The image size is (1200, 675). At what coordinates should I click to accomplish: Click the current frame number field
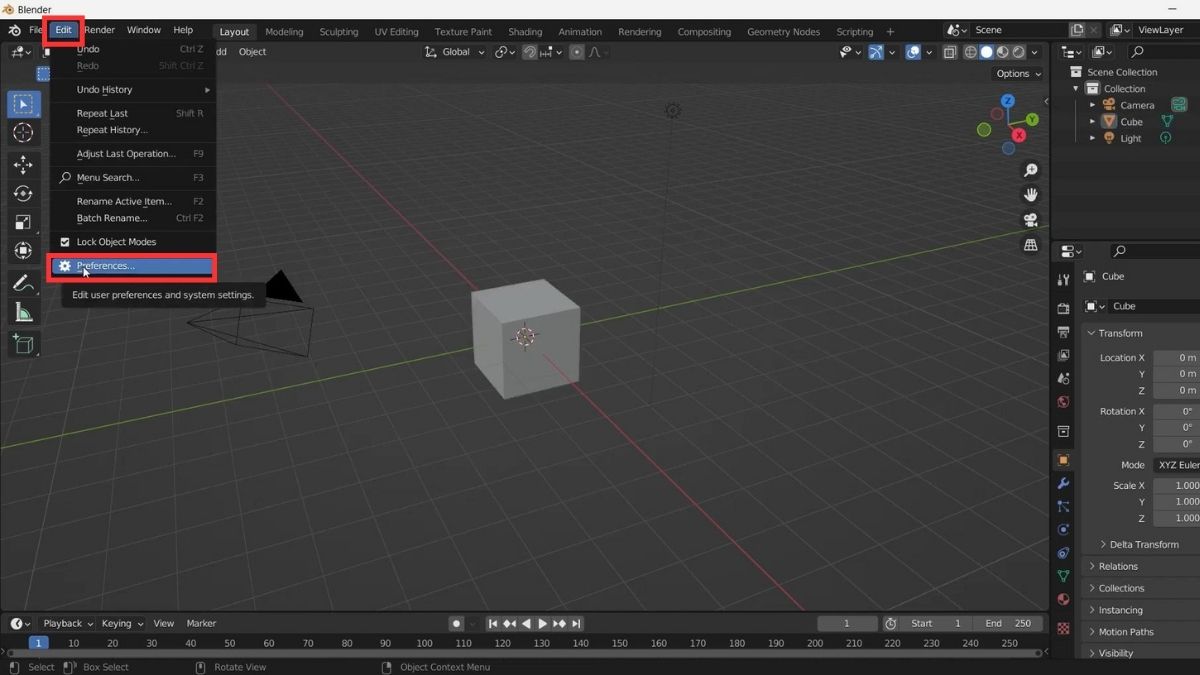tap(847, 623)
